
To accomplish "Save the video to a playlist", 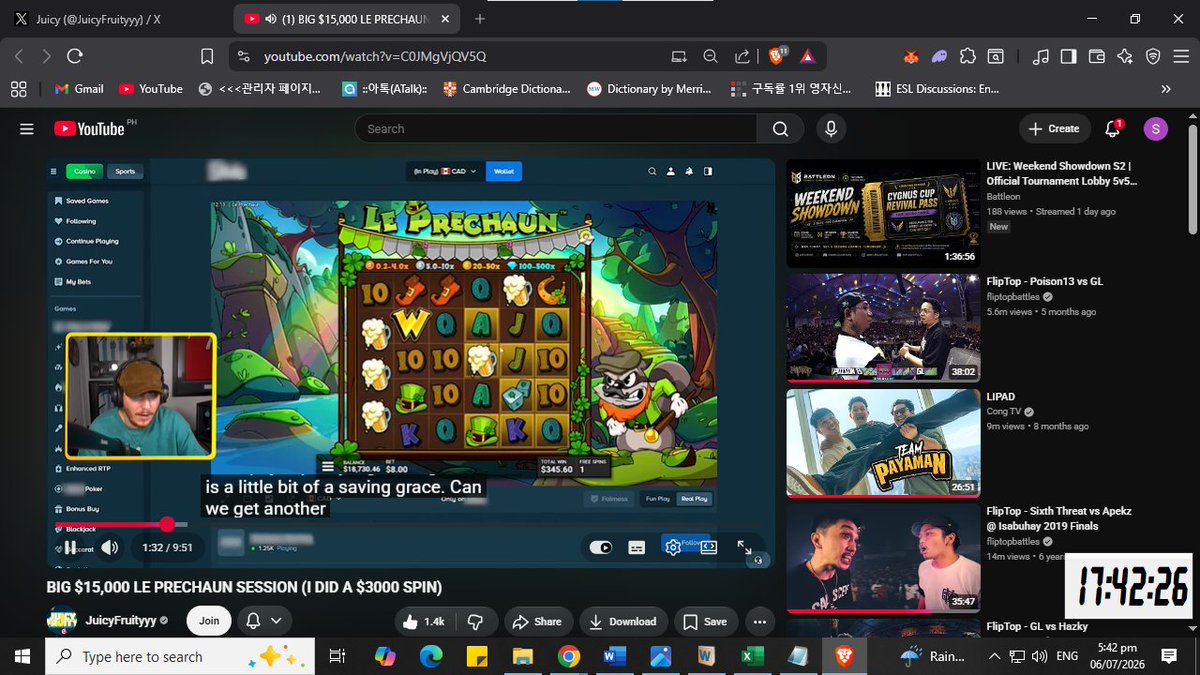I will [705, 621].
